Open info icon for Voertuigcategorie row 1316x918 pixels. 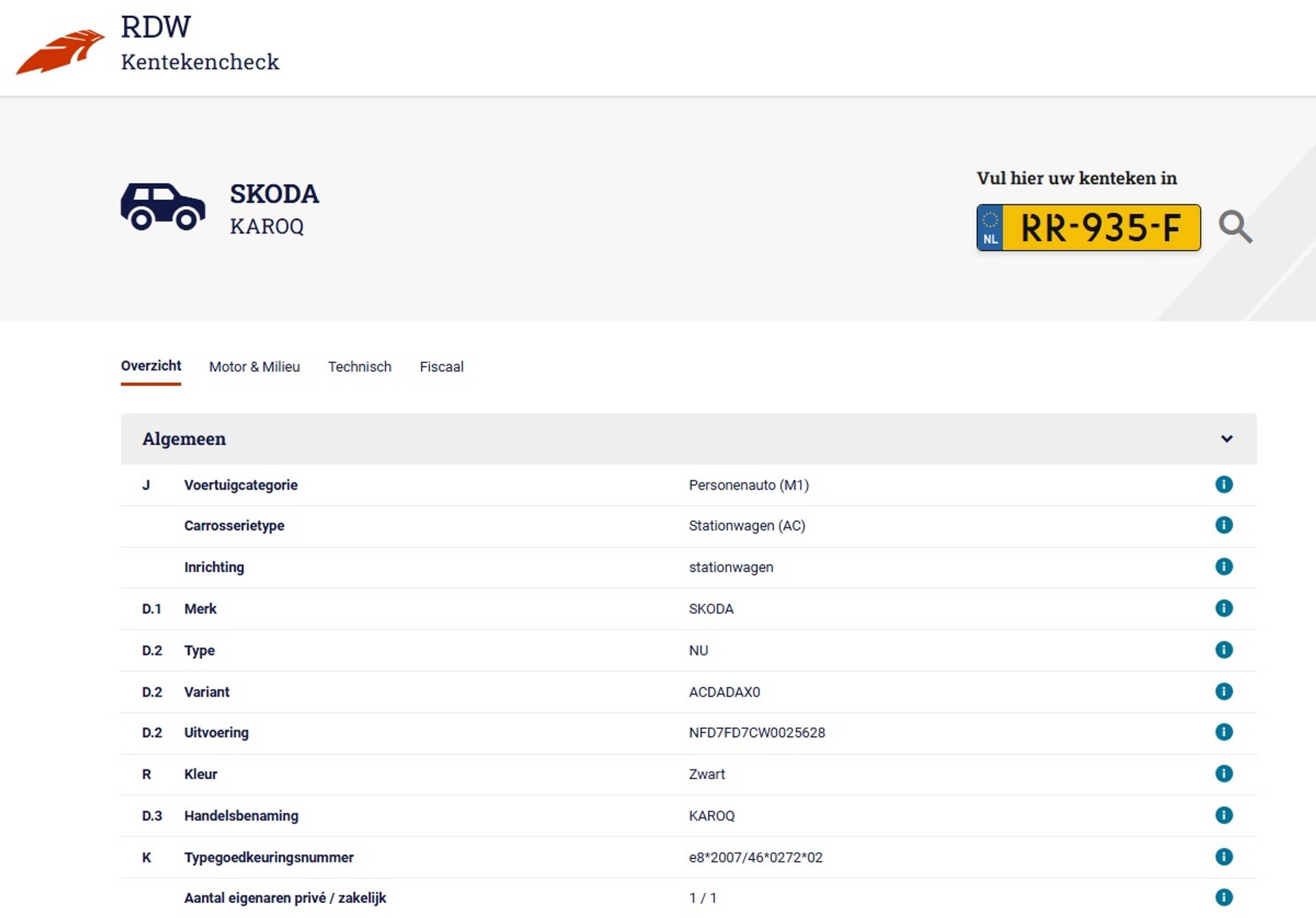tap(1223, 484)
